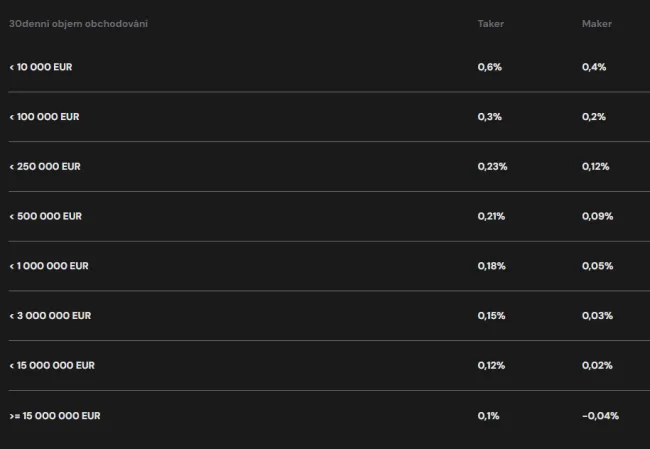Screen dimensions: 650x449
Task: Click the 0,02% Maker fee value
Action: click(x=597, y=366)
